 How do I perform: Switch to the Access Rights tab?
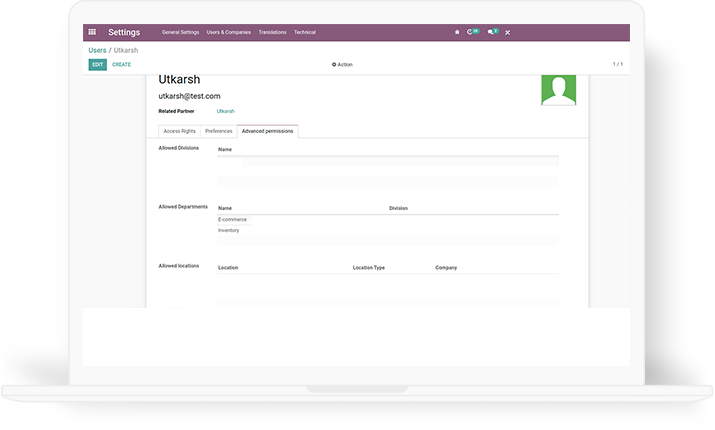[179, 131]
